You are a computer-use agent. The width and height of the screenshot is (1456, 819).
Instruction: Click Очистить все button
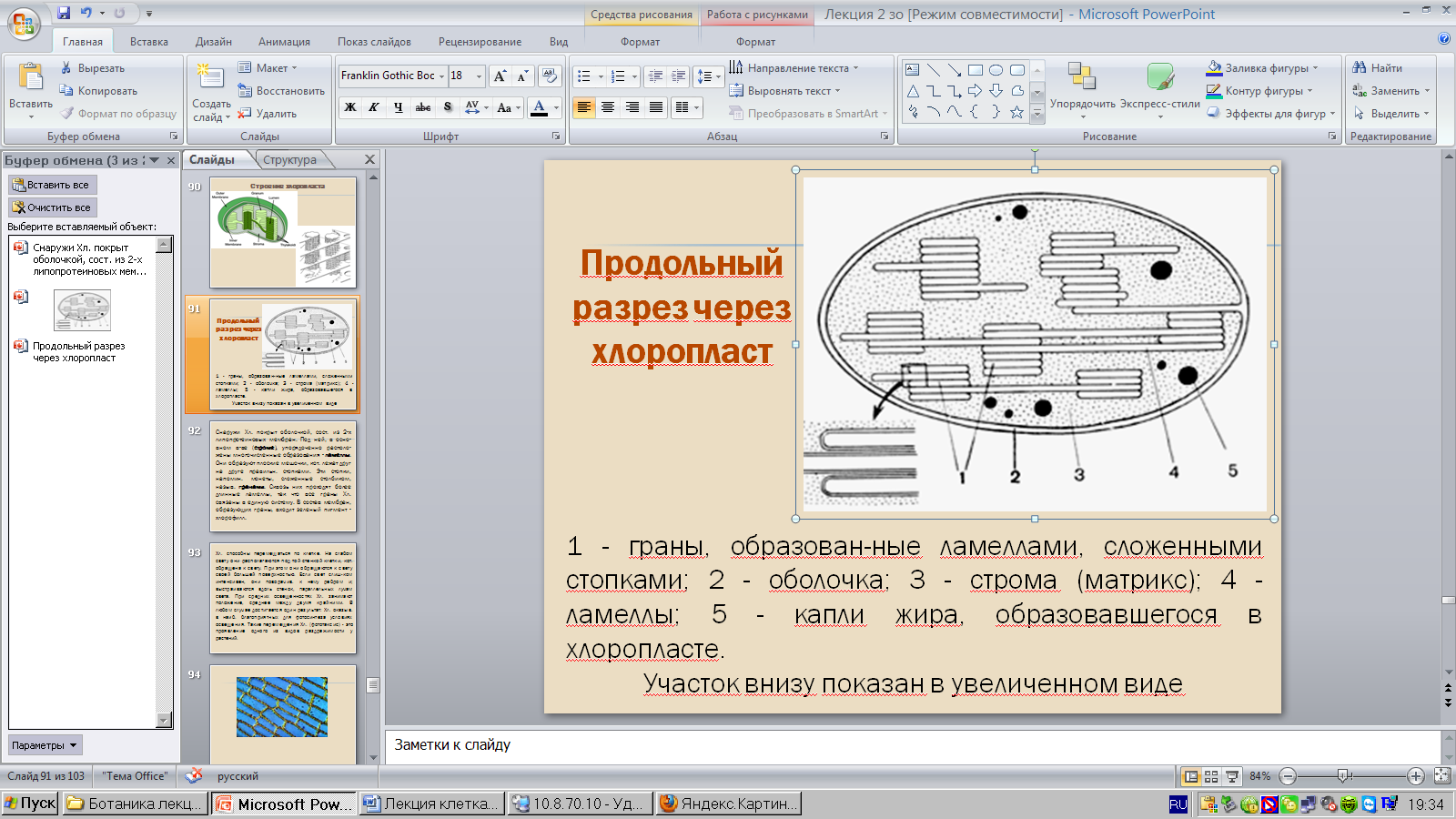coord(53,207)
